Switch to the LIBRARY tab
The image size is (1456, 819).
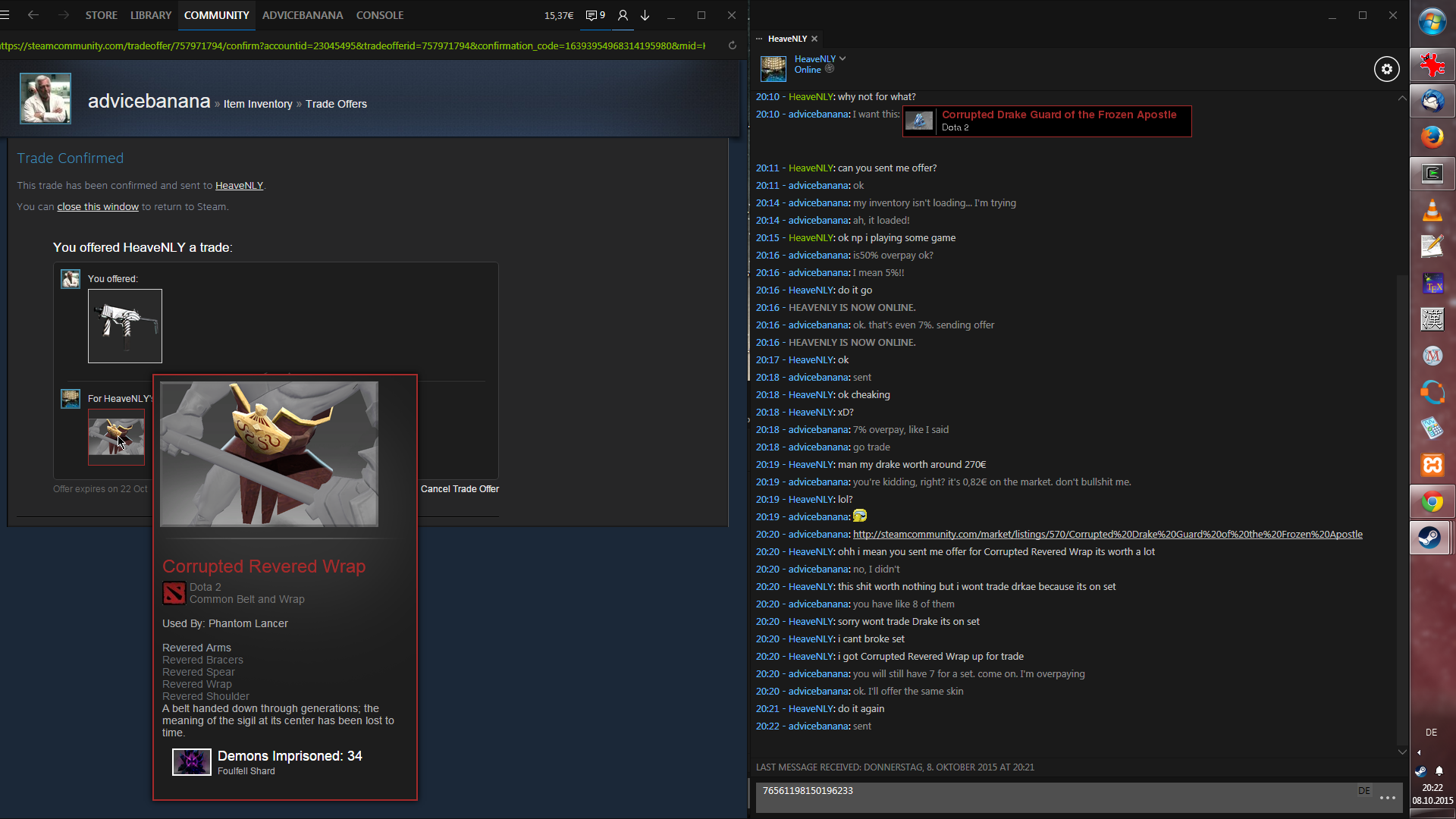[x=150, y=15]
